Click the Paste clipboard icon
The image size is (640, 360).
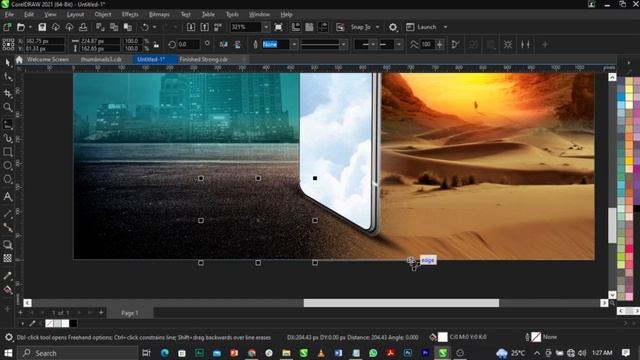(128, 27)
